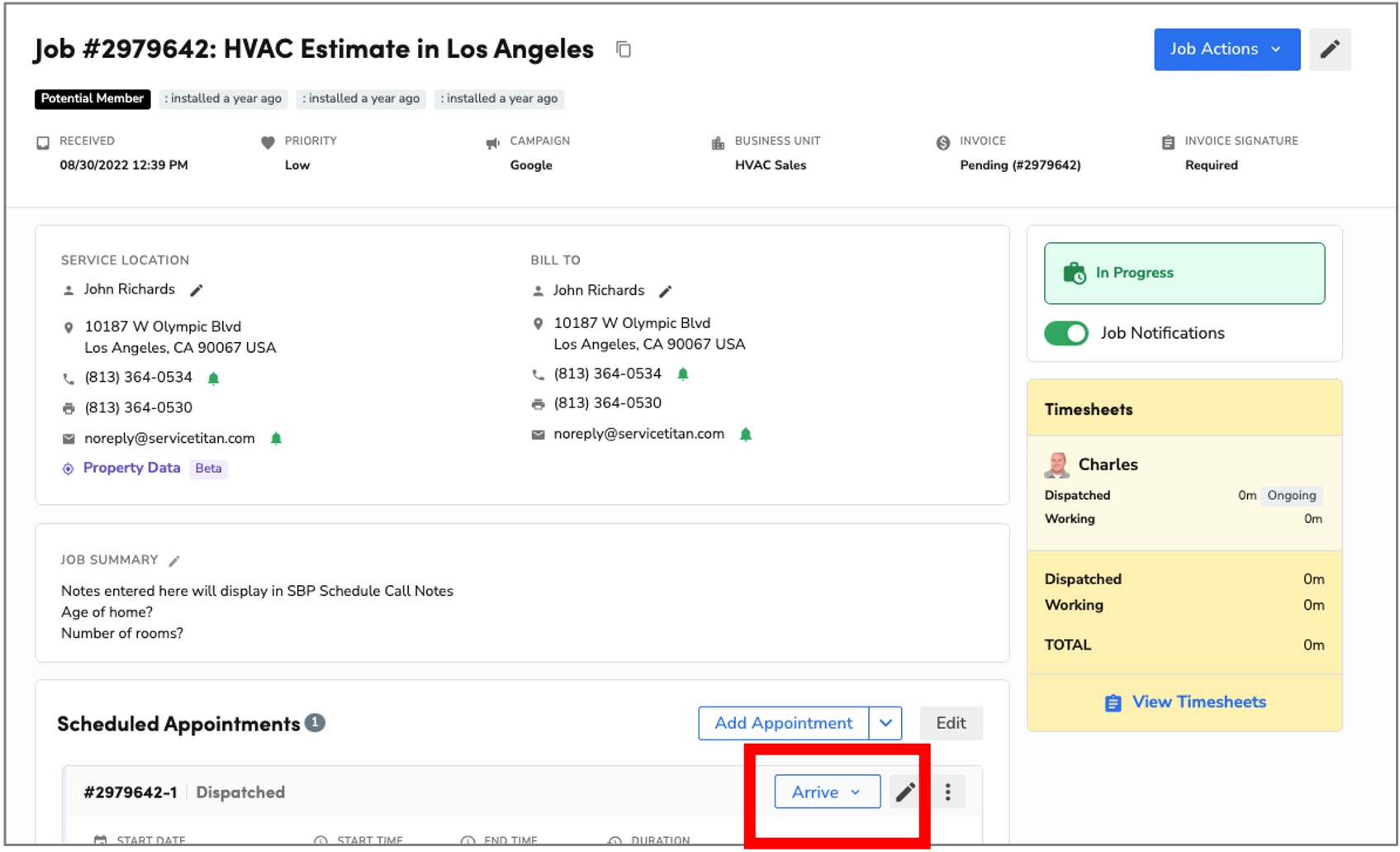Viewport: 1400px width, 852px height.
Task: Click the Add Appointment button
Action: click(x=783, y=723)
